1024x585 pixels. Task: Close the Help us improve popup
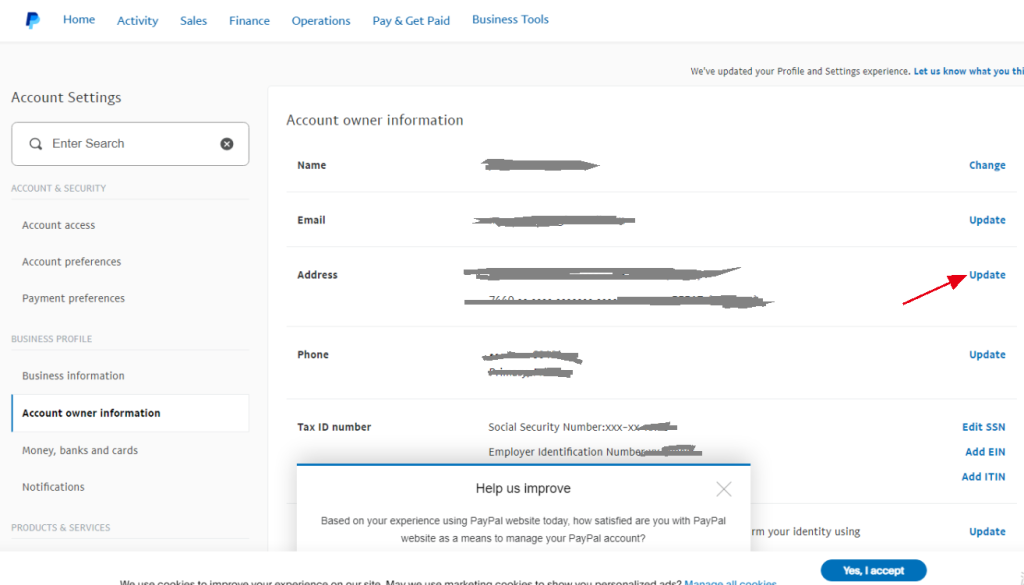click(724, 489)
